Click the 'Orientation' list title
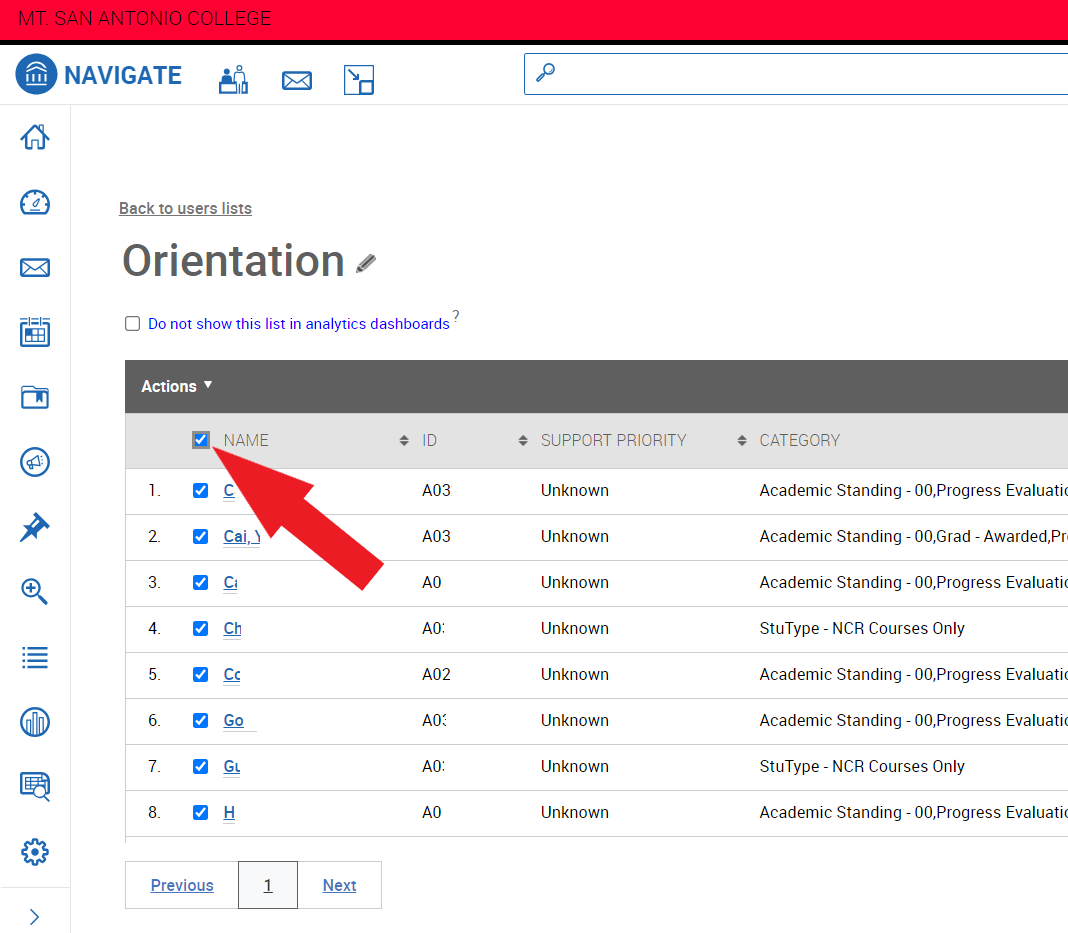1068x933 pixels. click(x=234, y=261)
